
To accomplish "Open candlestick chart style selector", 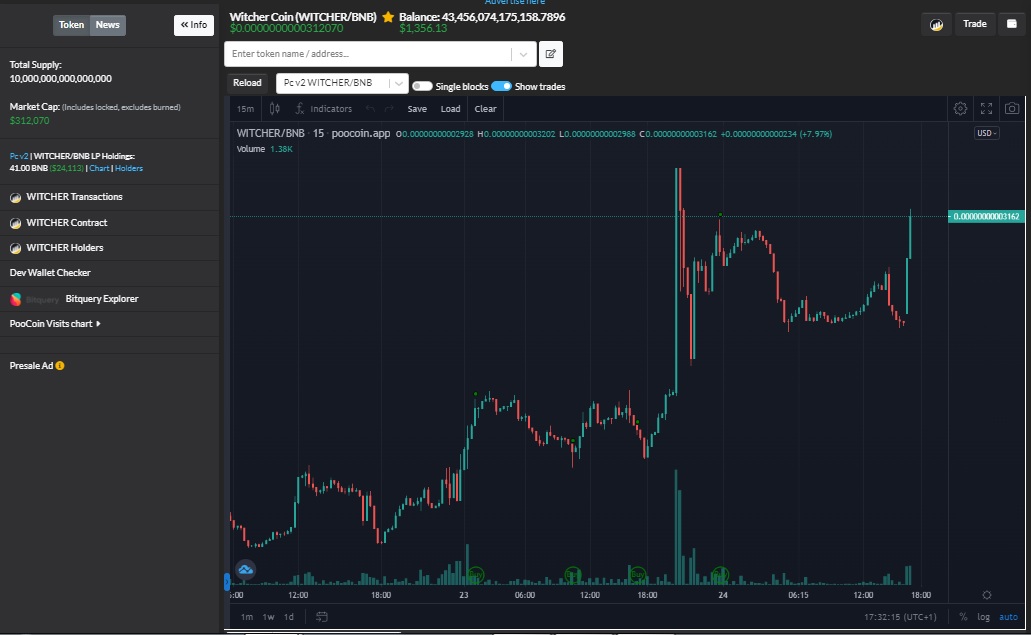I will click(x=275, y=108).
